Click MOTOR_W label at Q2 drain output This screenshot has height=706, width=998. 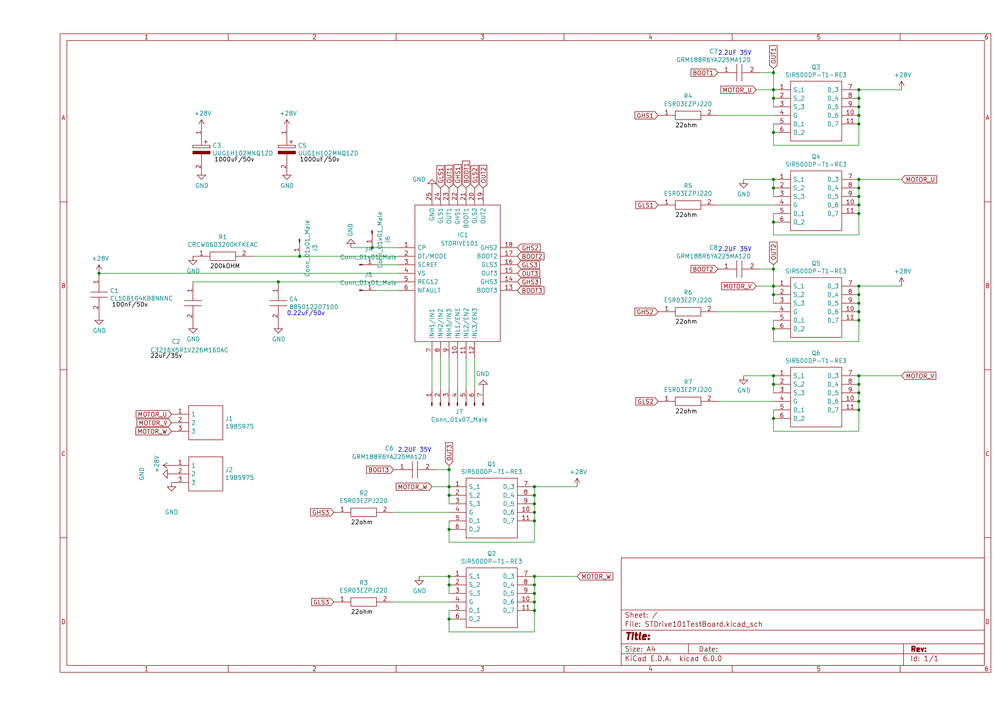(x=596, y=577)
